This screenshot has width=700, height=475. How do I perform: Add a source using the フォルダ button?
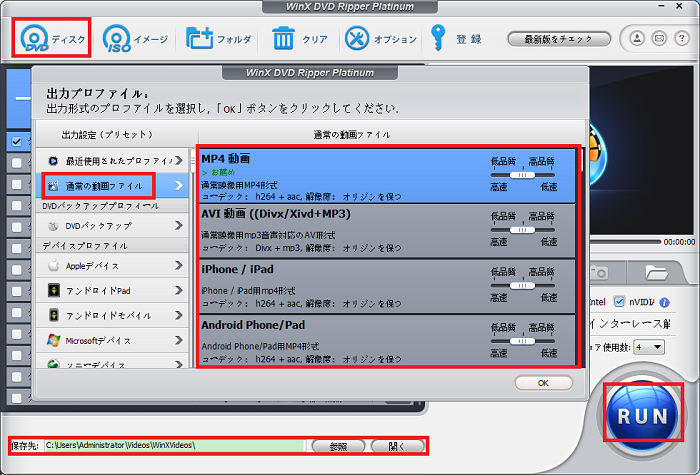(x=219, y=38)
